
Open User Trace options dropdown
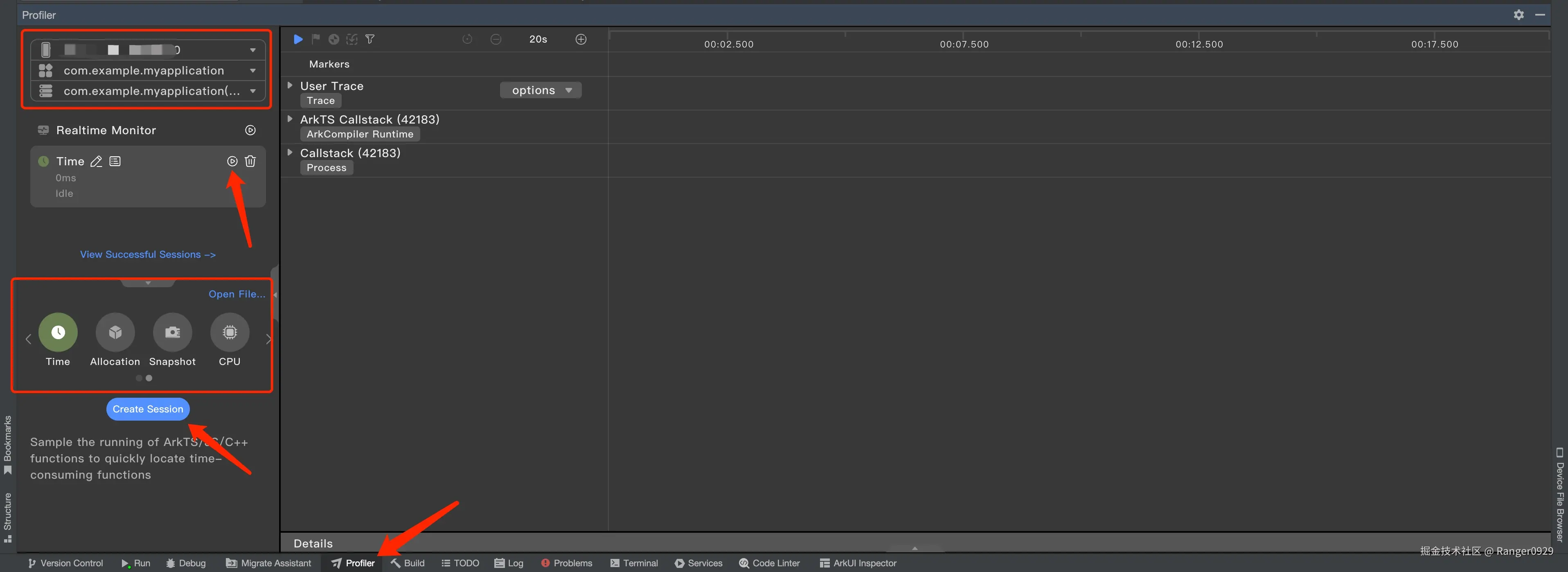pyautogui.click(x=541, y=90)
